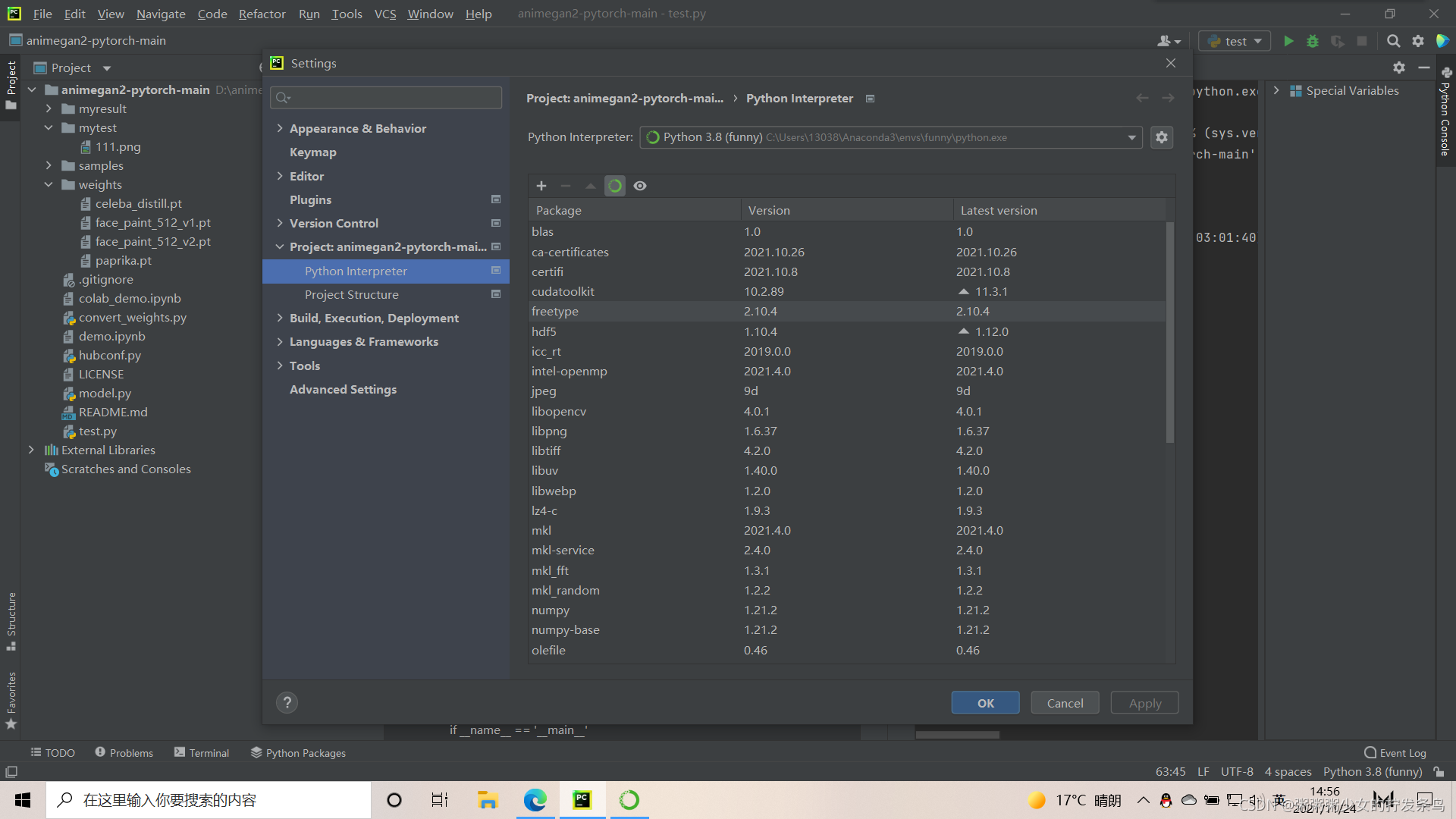Toggle show early releases eye icon

click(x=640, y=186)
